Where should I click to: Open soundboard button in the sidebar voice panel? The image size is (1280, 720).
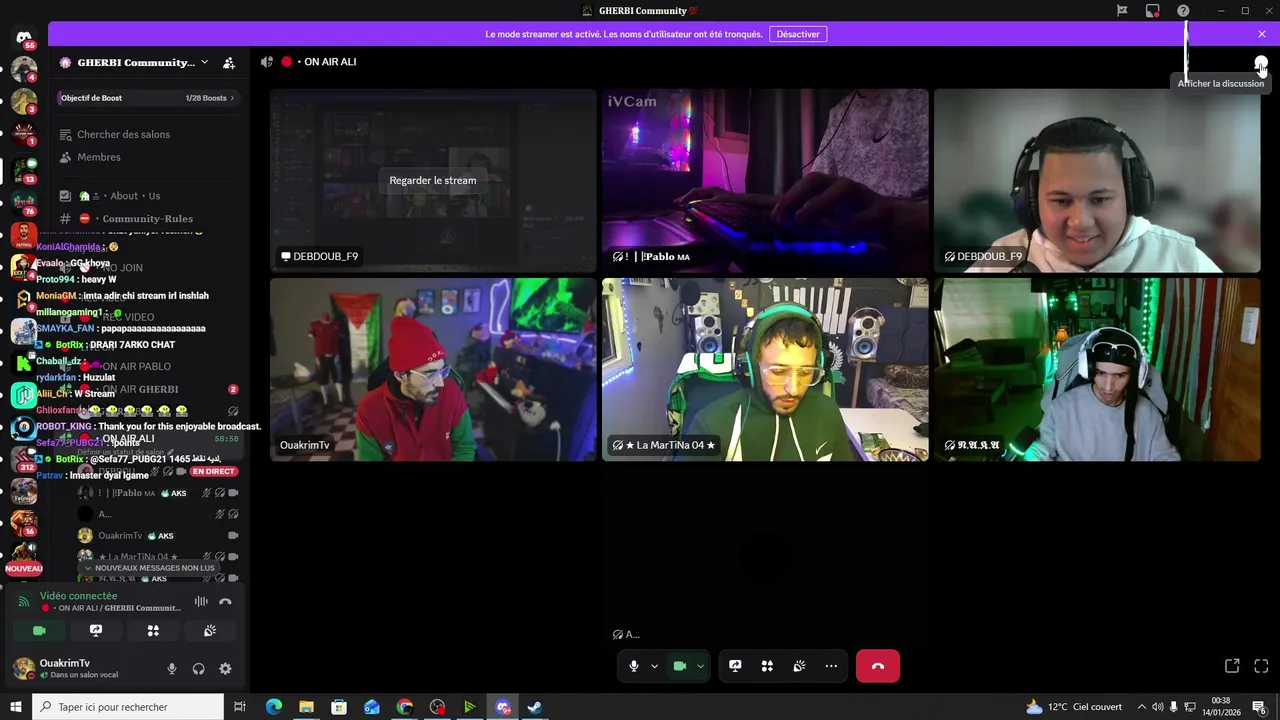pyautogui.click(x=210, y=631)
